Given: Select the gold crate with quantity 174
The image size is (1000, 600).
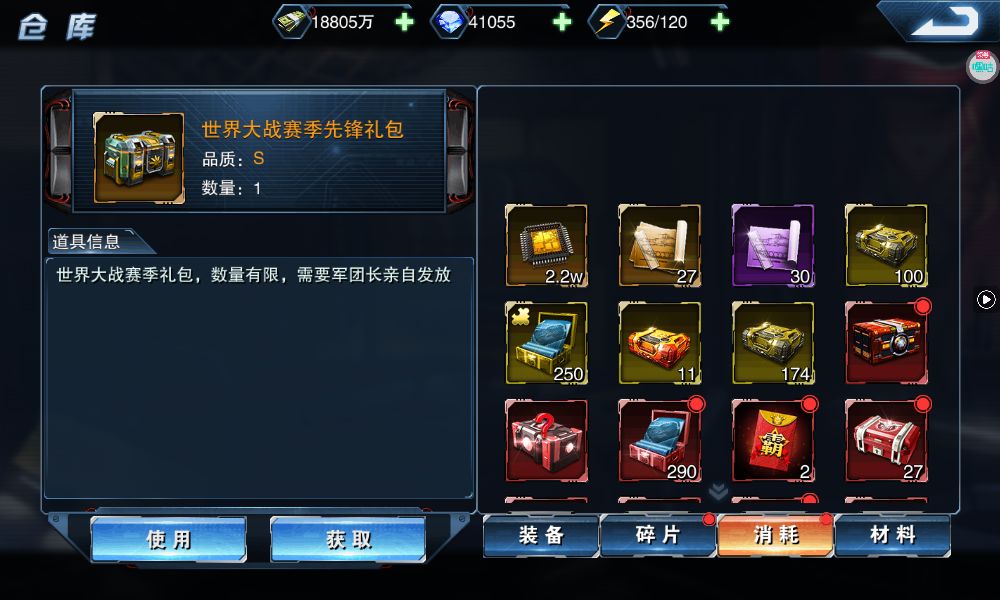Looking at the screenshot, I should [x=773, y=343].
